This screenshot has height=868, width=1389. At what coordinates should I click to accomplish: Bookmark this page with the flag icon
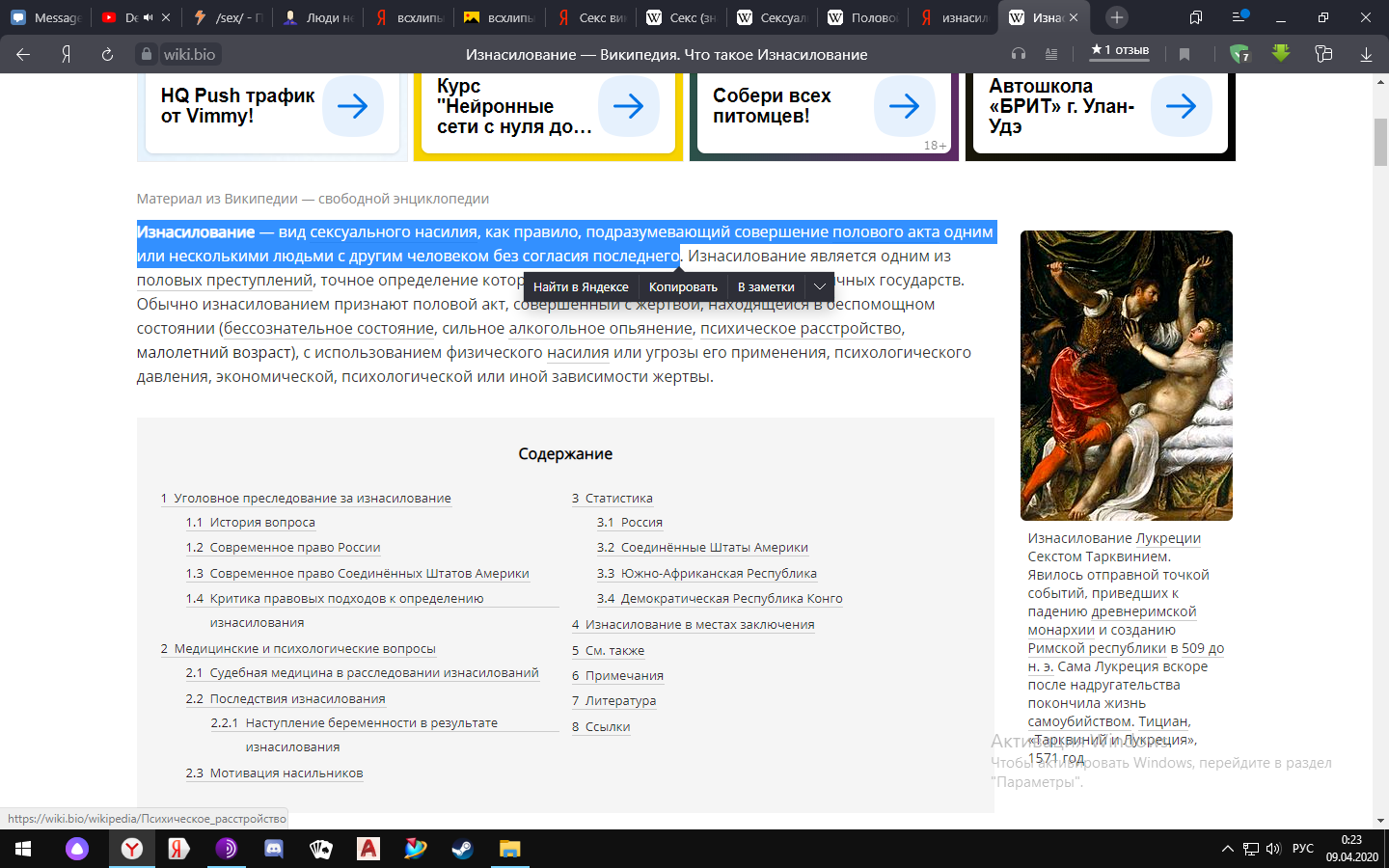click(x=1185, y=54)
